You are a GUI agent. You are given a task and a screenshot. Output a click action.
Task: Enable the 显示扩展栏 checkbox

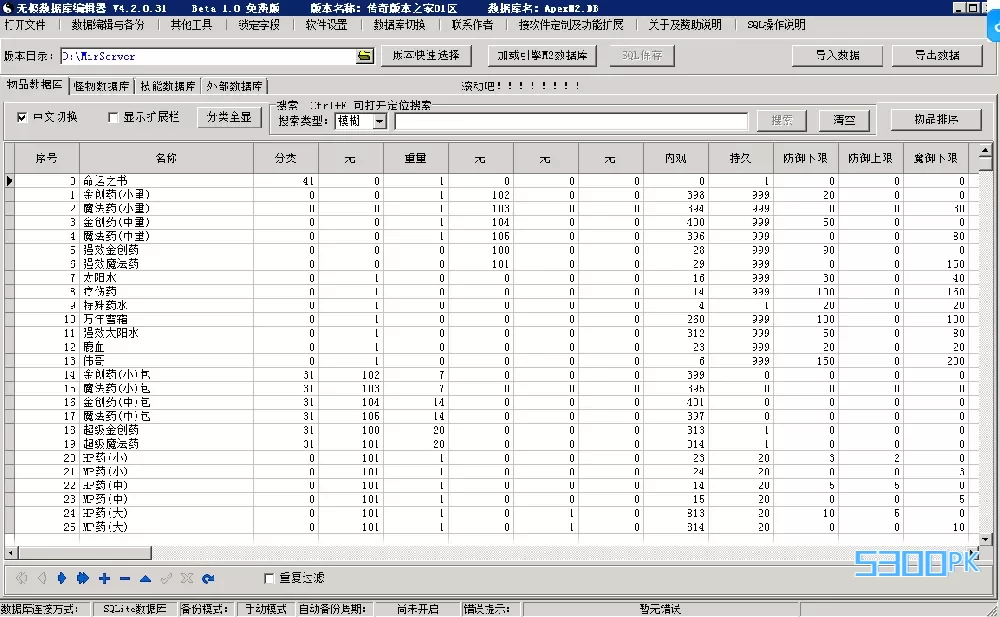tap(113, 117)
